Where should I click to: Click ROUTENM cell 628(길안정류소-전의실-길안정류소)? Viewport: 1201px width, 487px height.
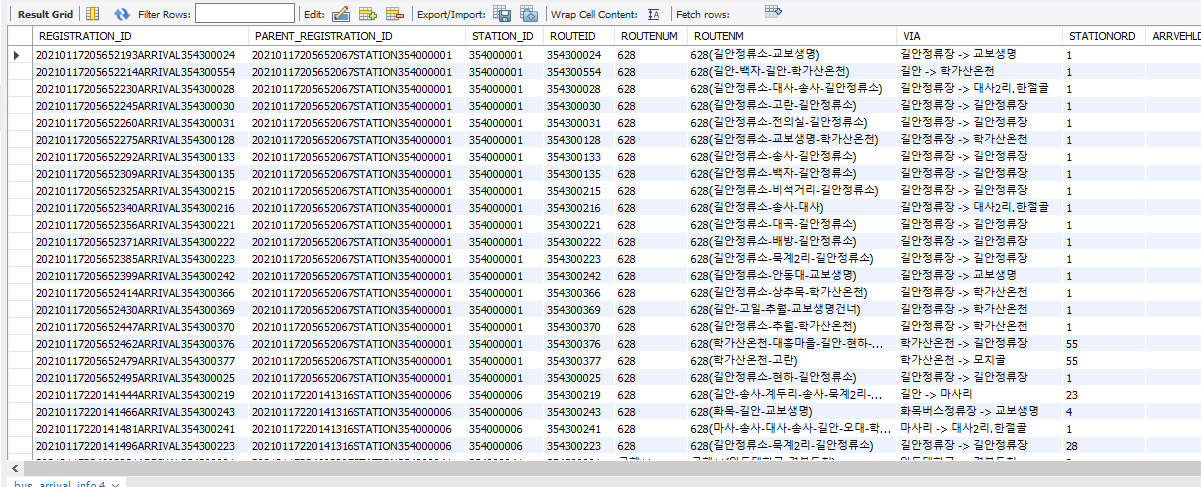792,123
